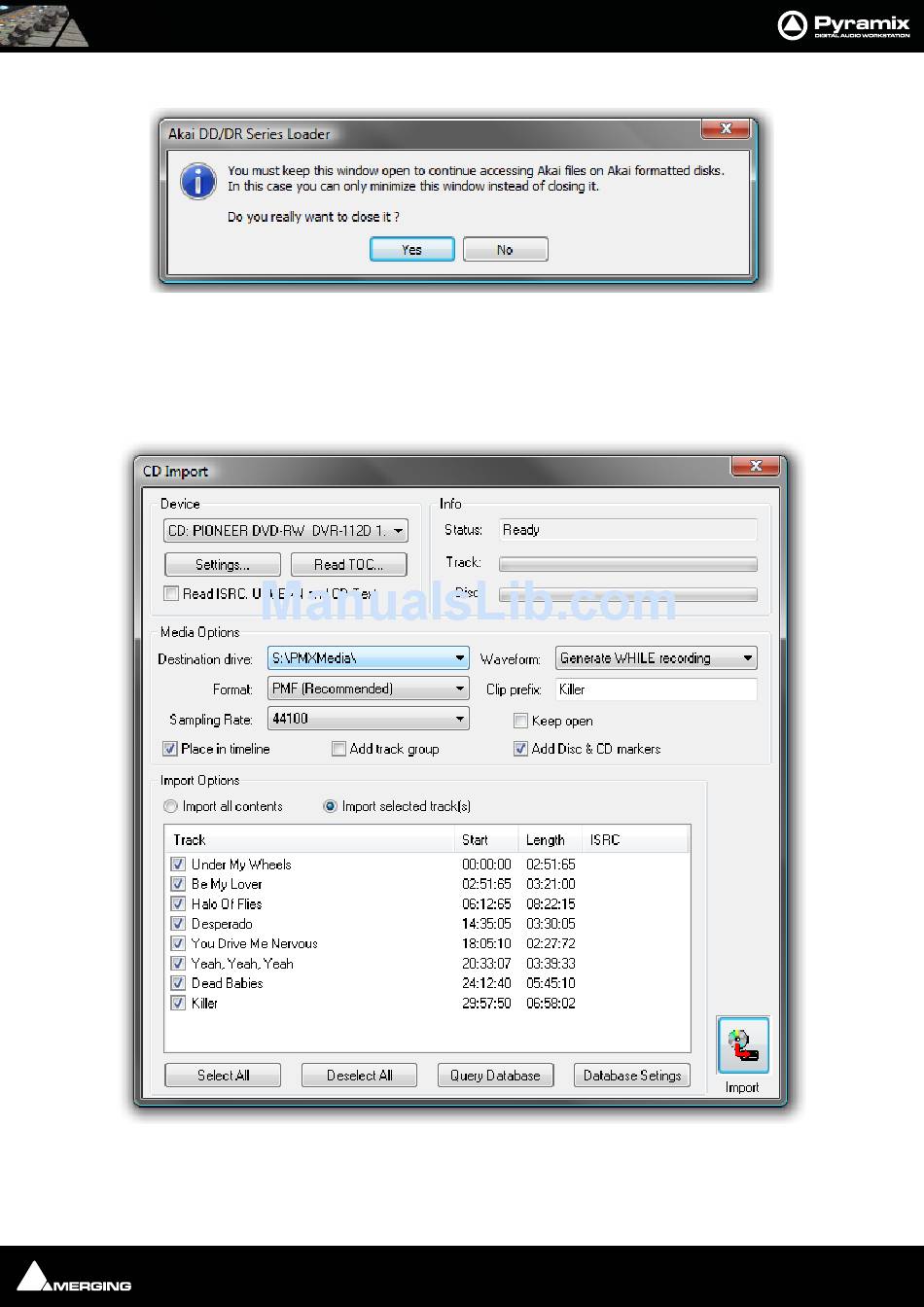This screenshot has width=924, height=1307.
Task: Select the track name Yeah, Yeah, Yeah
Action: (242, 963)
